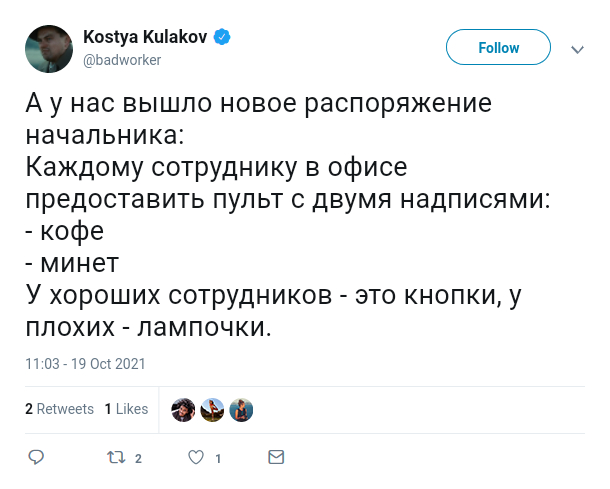Click the tweet's first line of text
This screenshot has height=489, width=610.
point(258,105)
